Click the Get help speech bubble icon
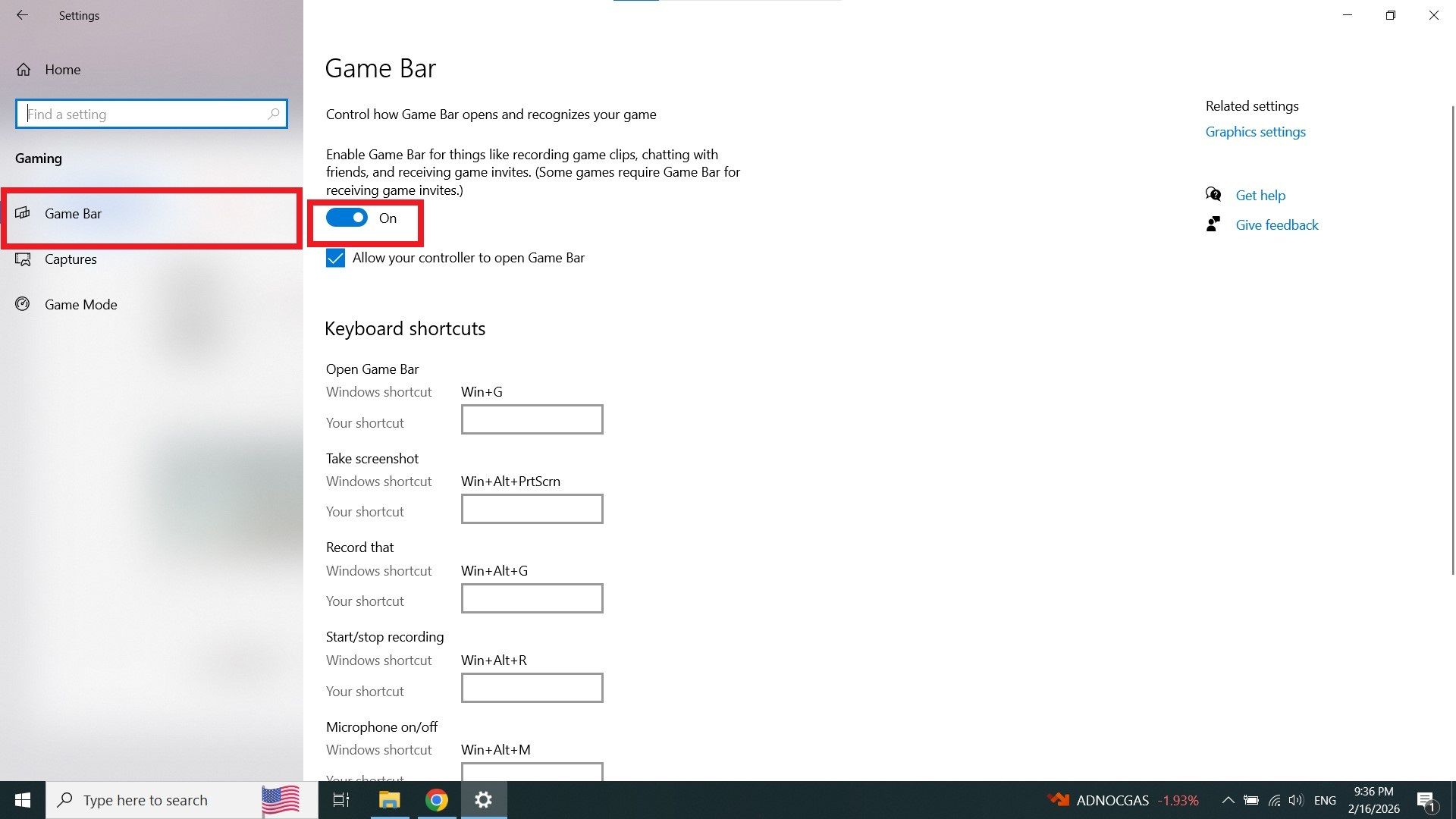 coord(1213,194)
